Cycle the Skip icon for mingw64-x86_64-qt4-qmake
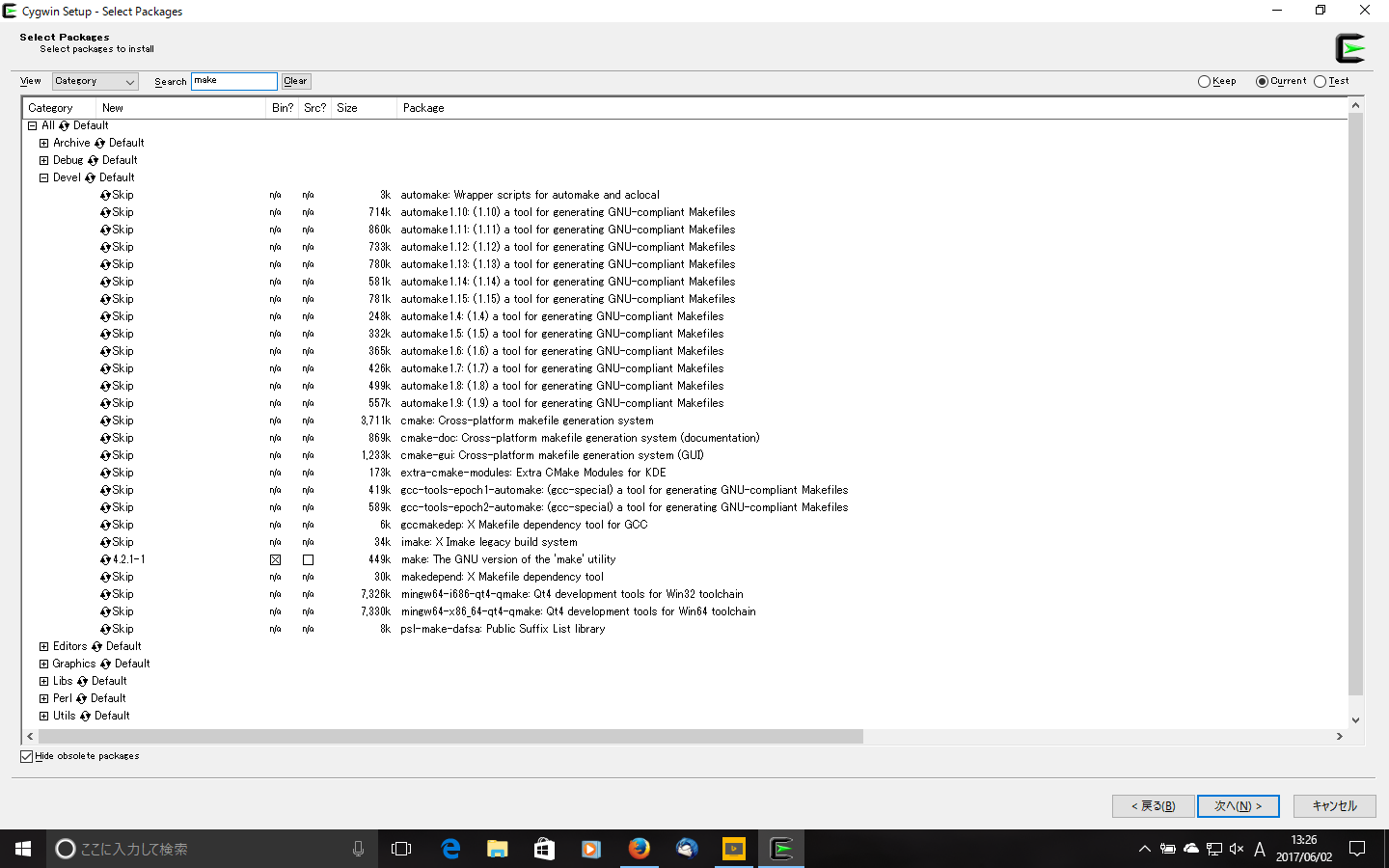Image resolution: width=1389 pixels, height=868 pixels. [106, 611]
